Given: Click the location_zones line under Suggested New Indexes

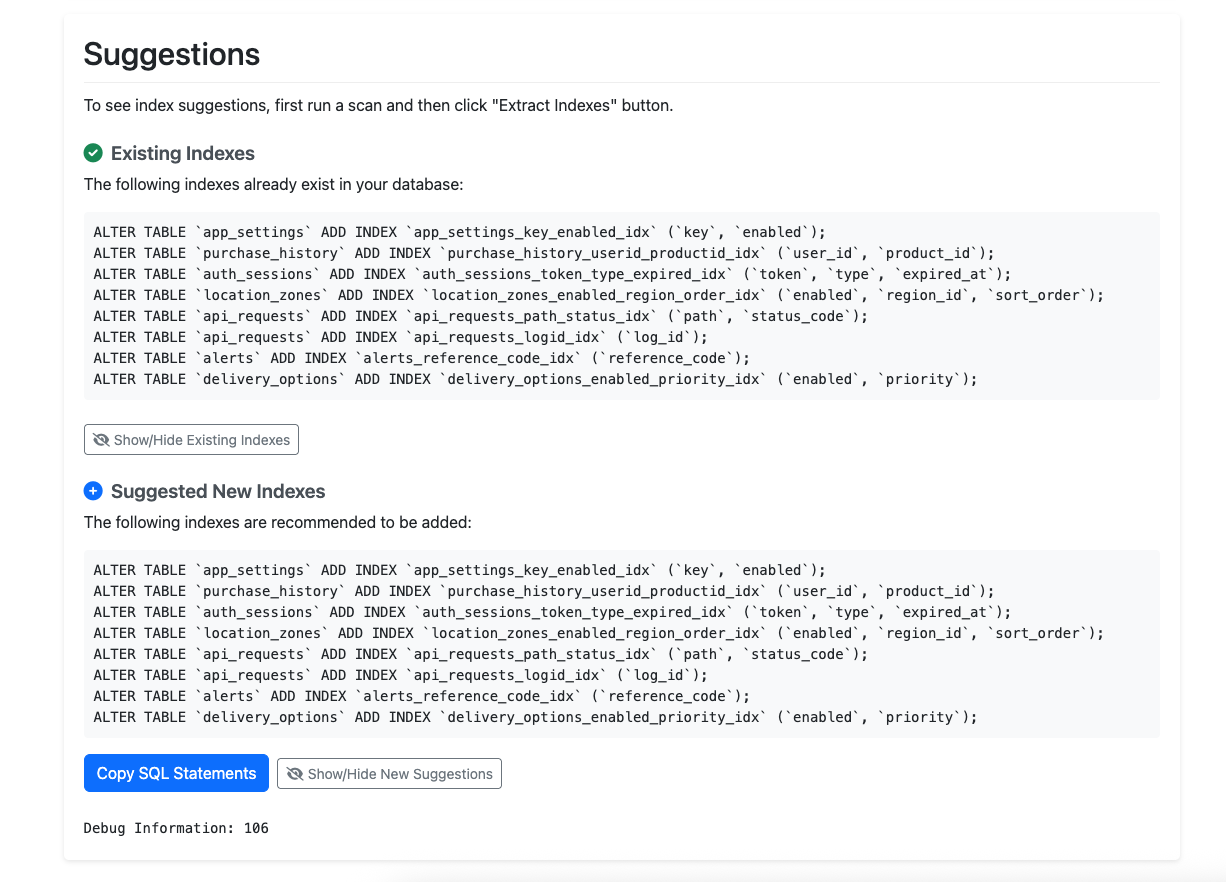Looking at the screenshot, I should pyautogui.click(x=598, y=633).
